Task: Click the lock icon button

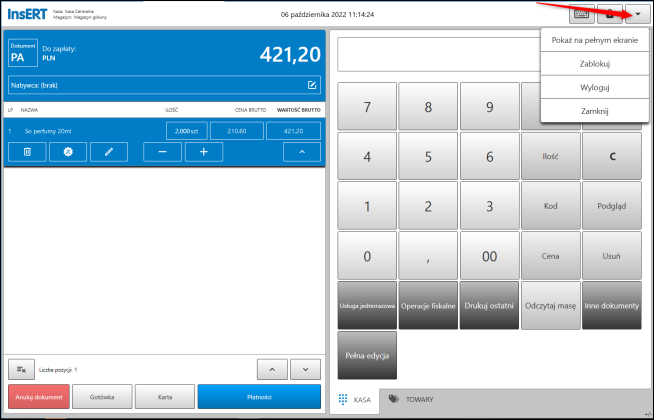Action: [610, 15]
